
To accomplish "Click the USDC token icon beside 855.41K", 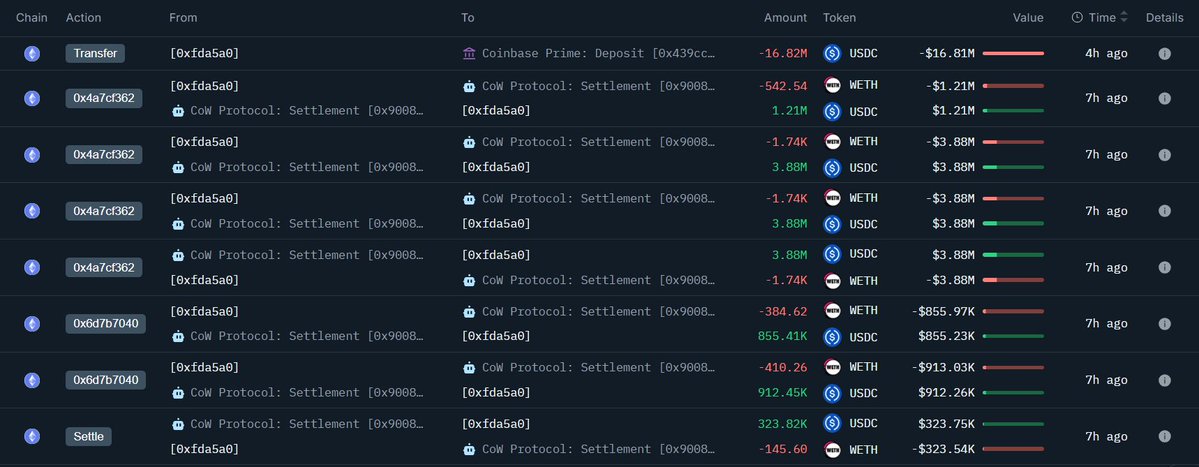I will (x=832, y=337).
